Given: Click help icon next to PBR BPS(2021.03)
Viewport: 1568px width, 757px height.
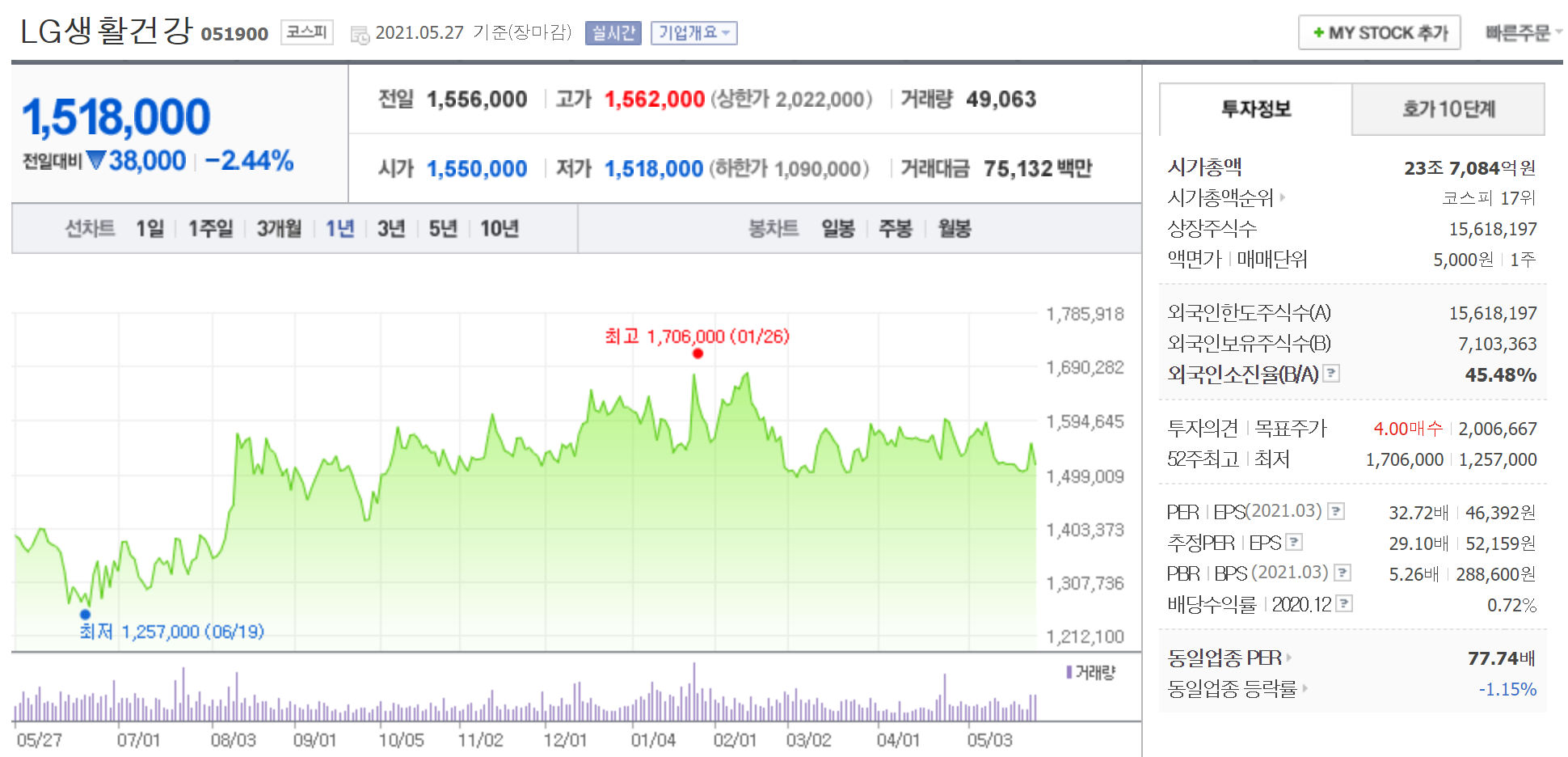Looking at the screenshot, I should (x=1342, y=573).
